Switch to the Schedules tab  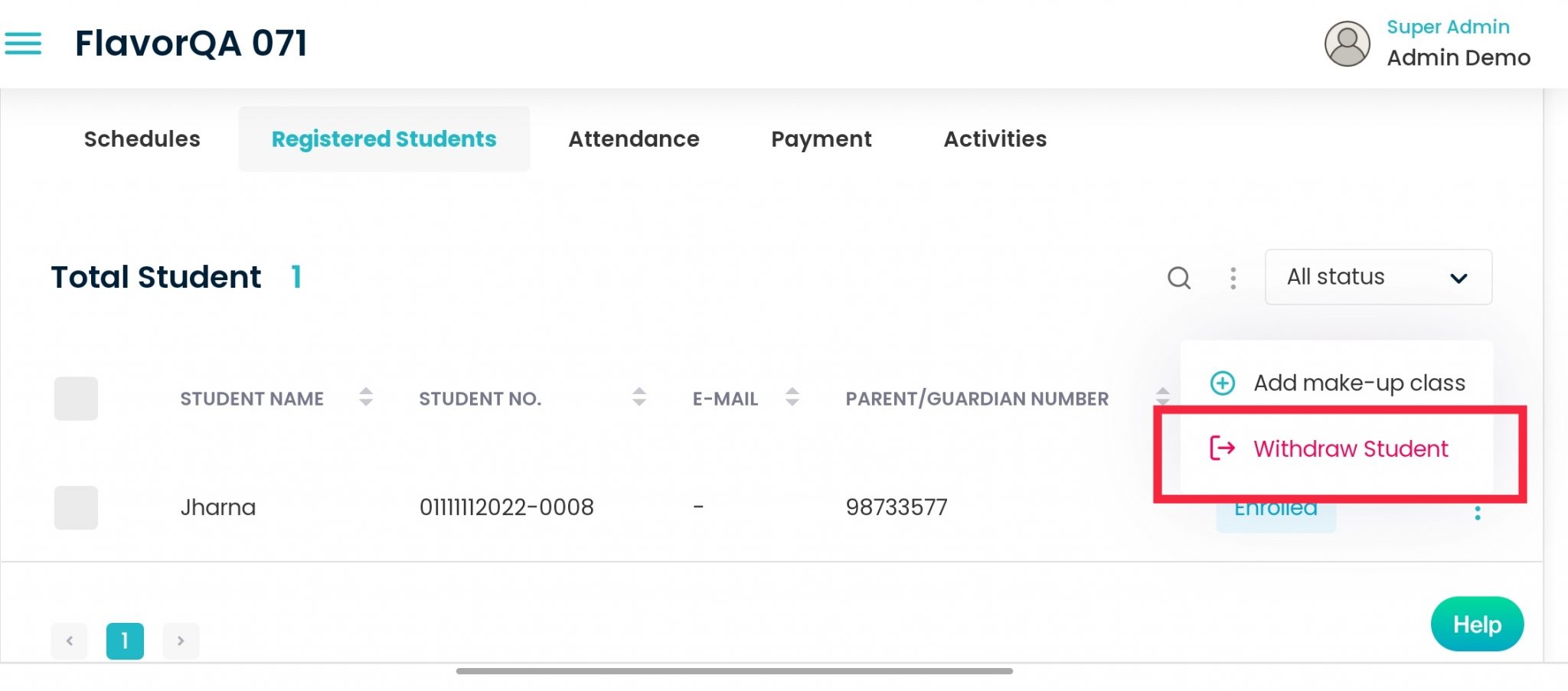(x=142, y=139)
